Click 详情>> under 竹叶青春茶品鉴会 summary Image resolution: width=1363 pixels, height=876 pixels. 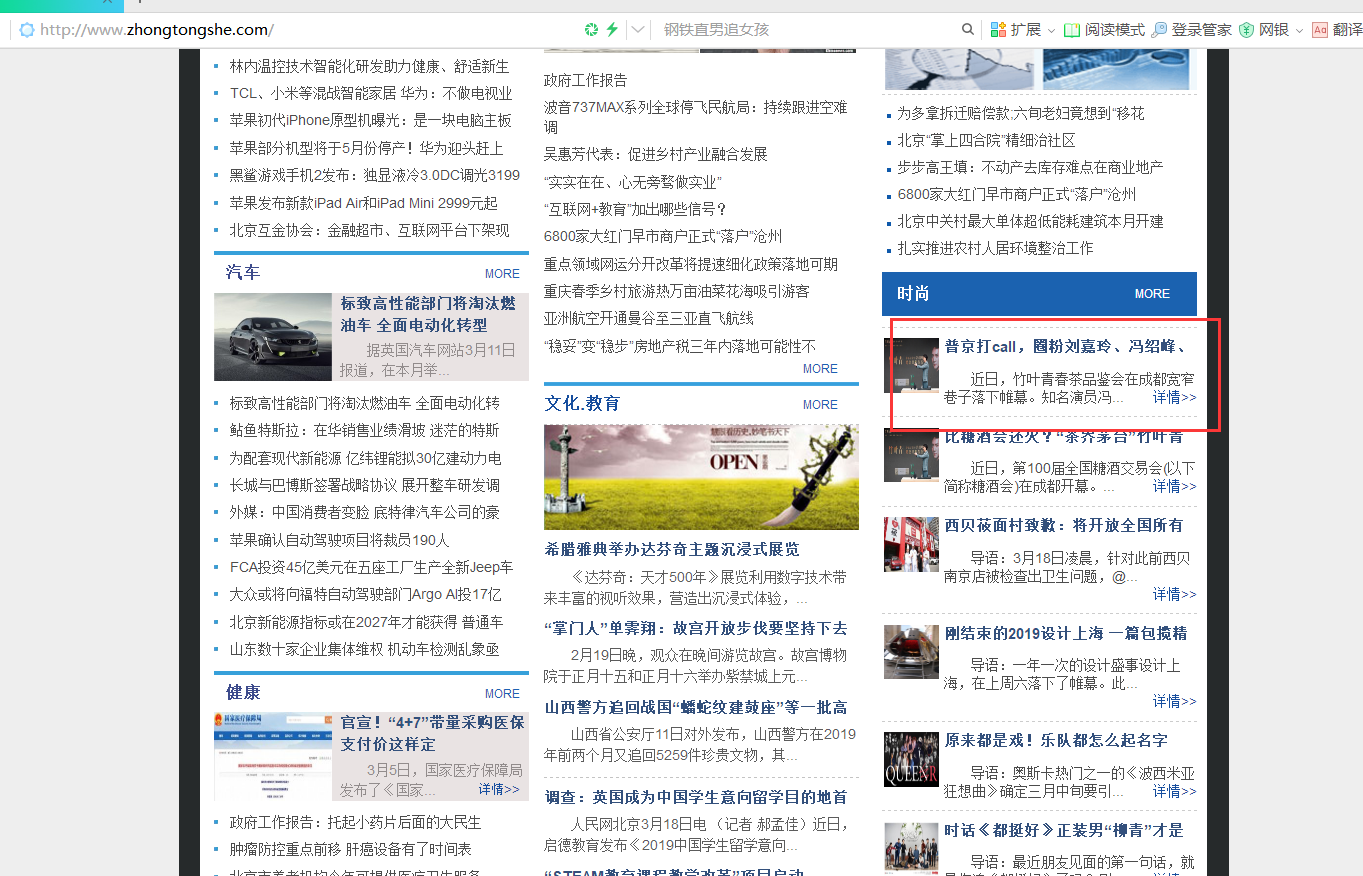(1174, 397)
